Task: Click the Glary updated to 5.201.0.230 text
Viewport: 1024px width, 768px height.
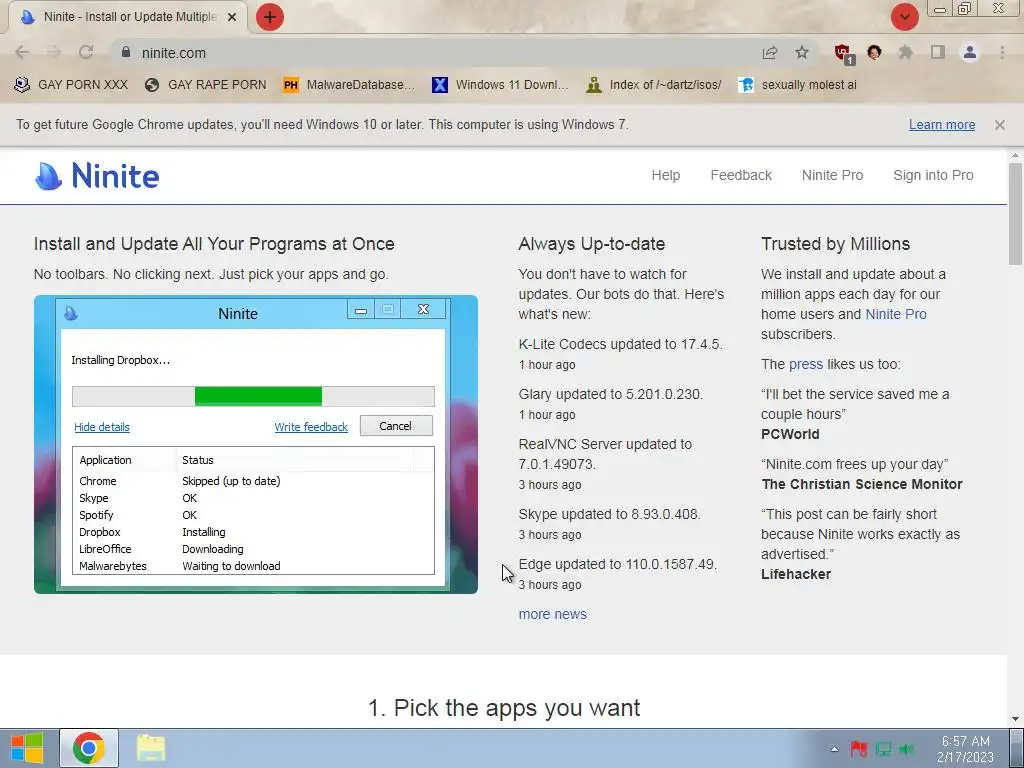Action: click(x=611, y=394)
